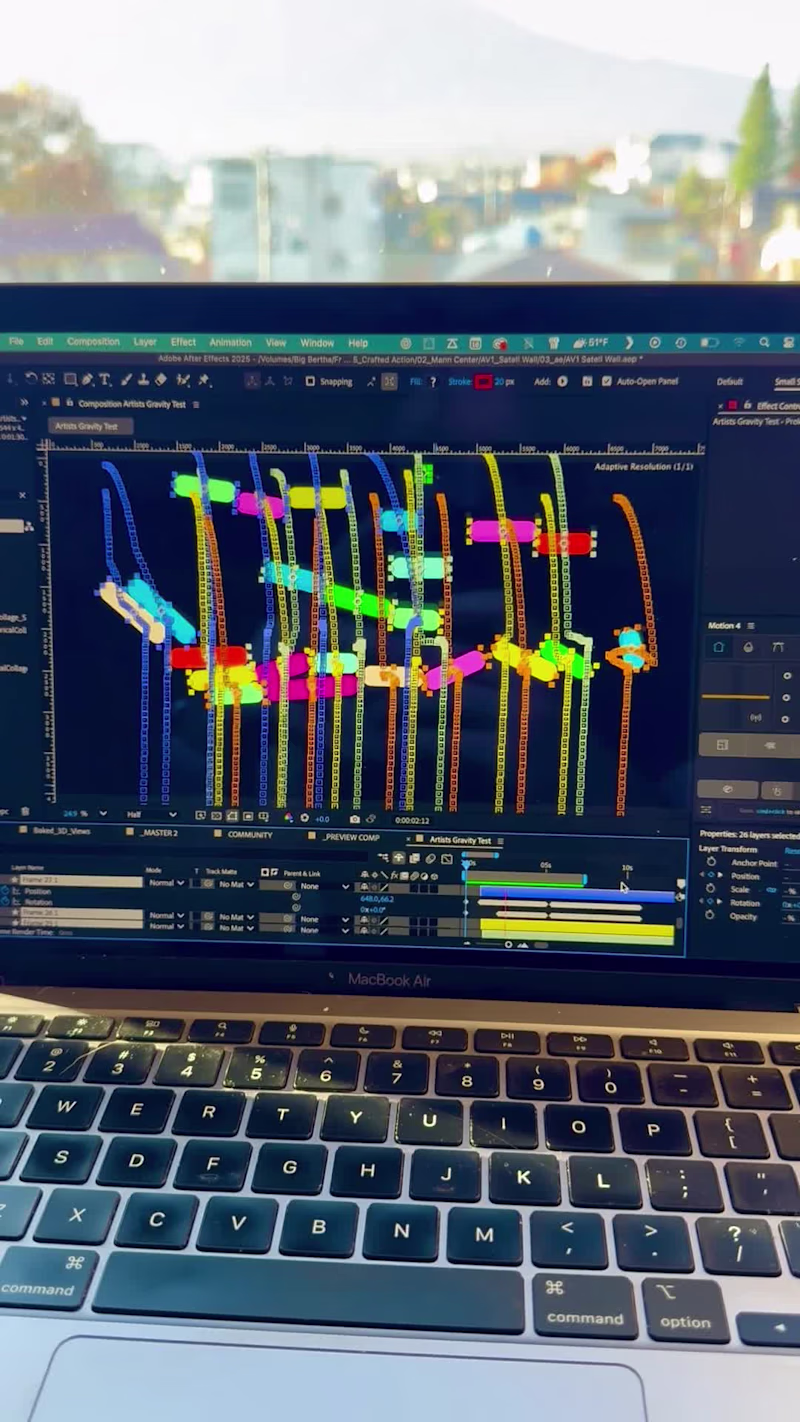Open the Motion 4 home icon

click(x=718, y=647)
